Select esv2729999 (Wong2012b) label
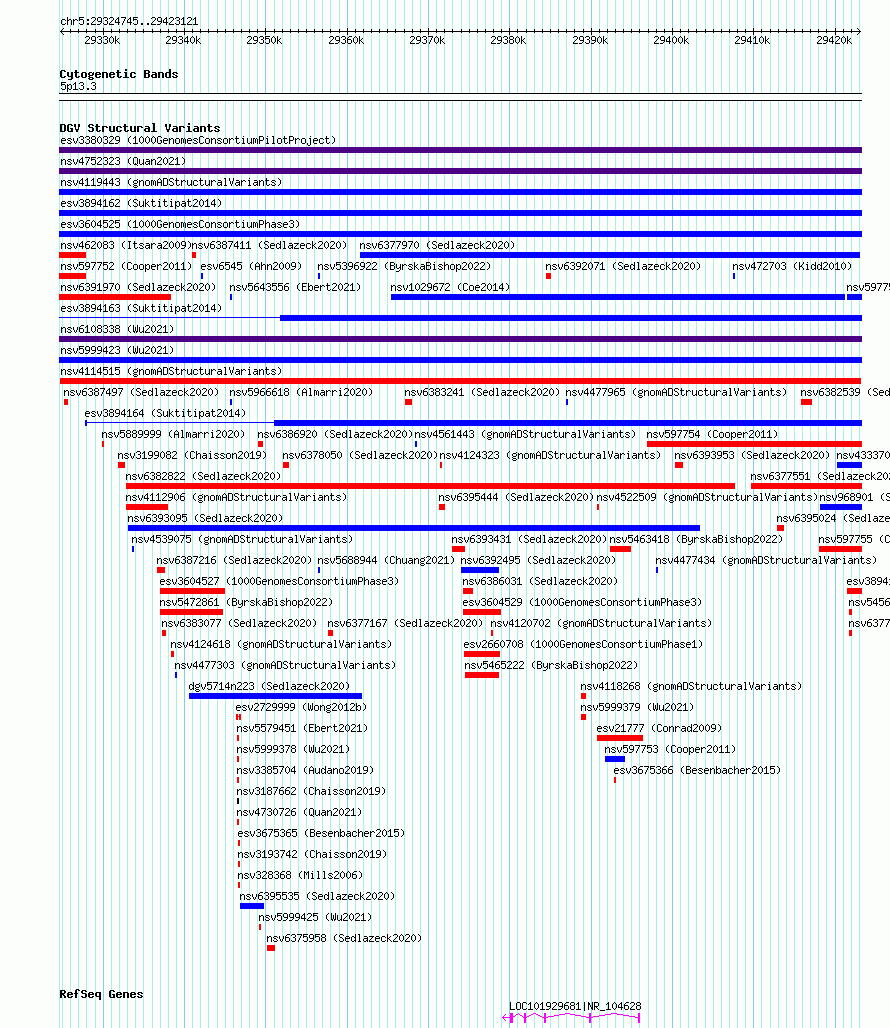The width and height of the screenshot is (890, 1028). [x=301, y=707]
